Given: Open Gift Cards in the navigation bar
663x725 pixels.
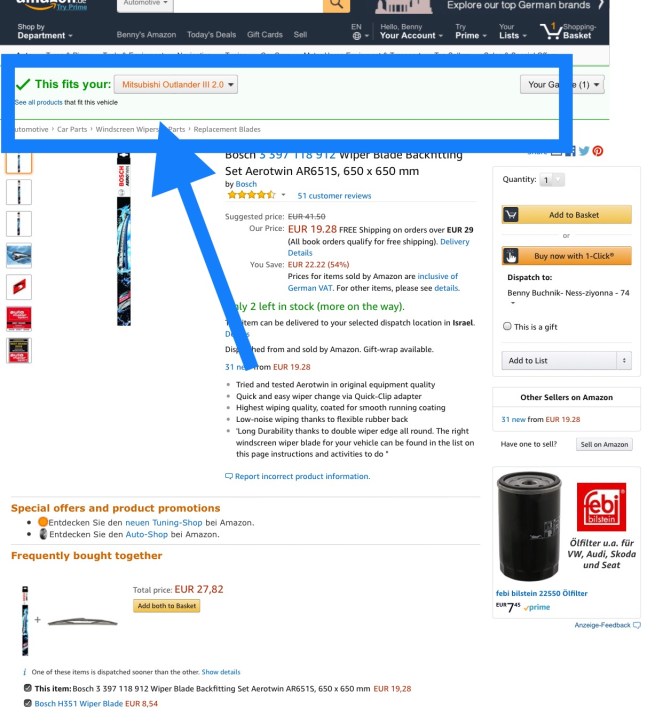Looking at the screenshot, I should [x=264, y=35].
